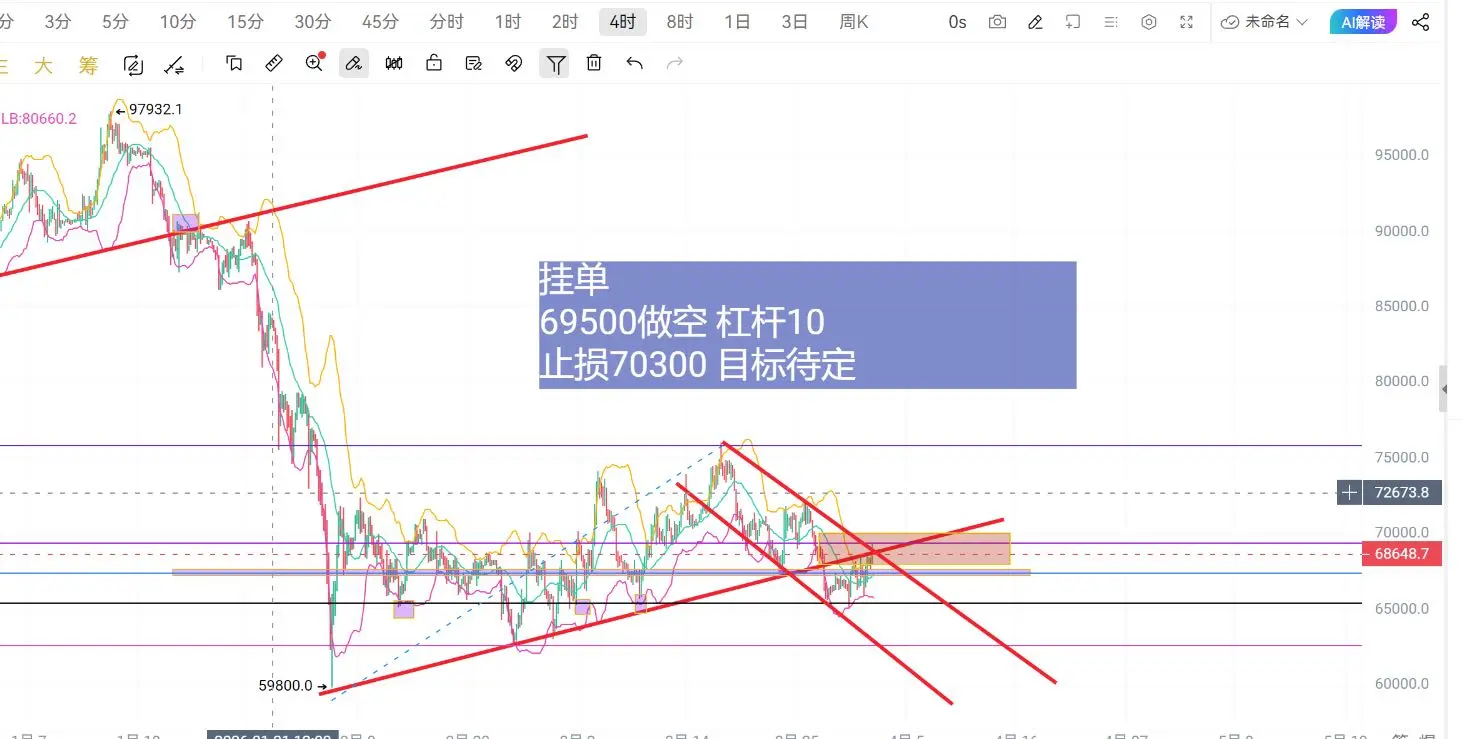The width and height of the screenshot is (1462, 739).
Task: Select the 2时 timeframe tab
Action: click(x=565, y=22)
